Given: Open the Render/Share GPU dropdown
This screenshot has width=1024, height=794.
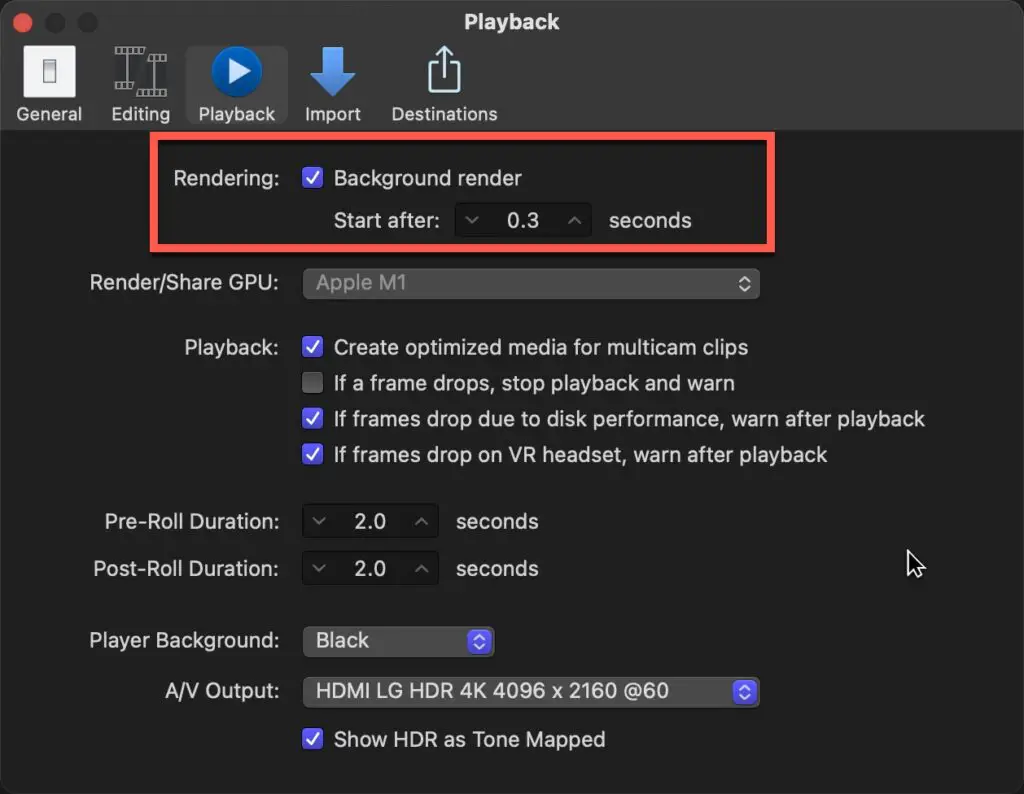Looking at the screenshot, I should click(531, 283).
